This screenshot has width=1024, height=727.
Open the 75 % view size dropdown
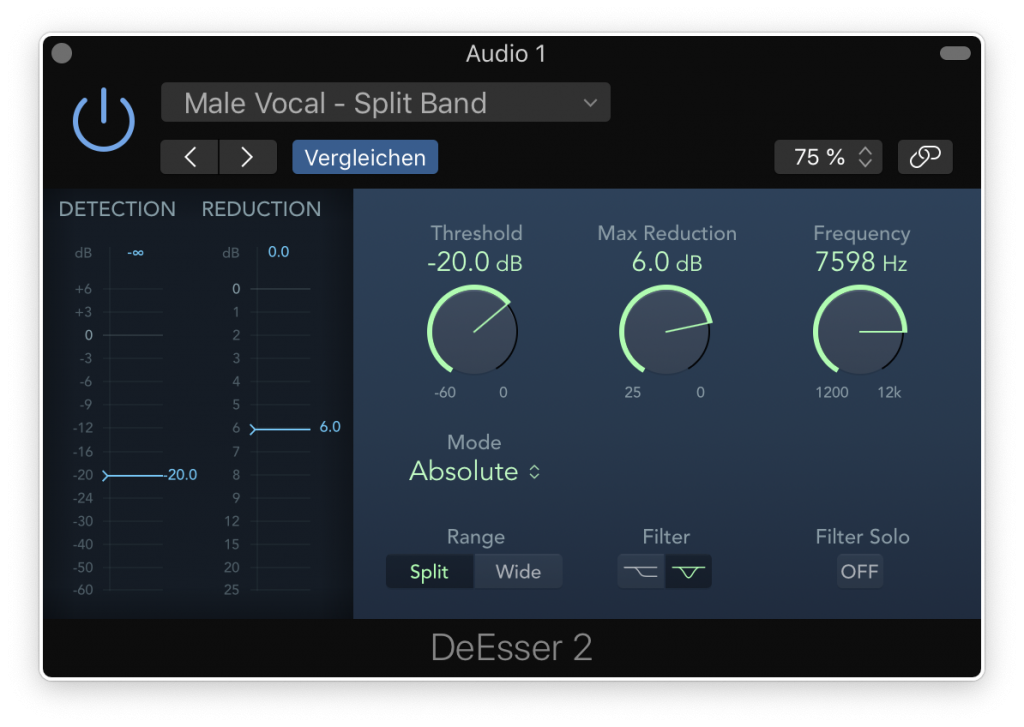828,157
